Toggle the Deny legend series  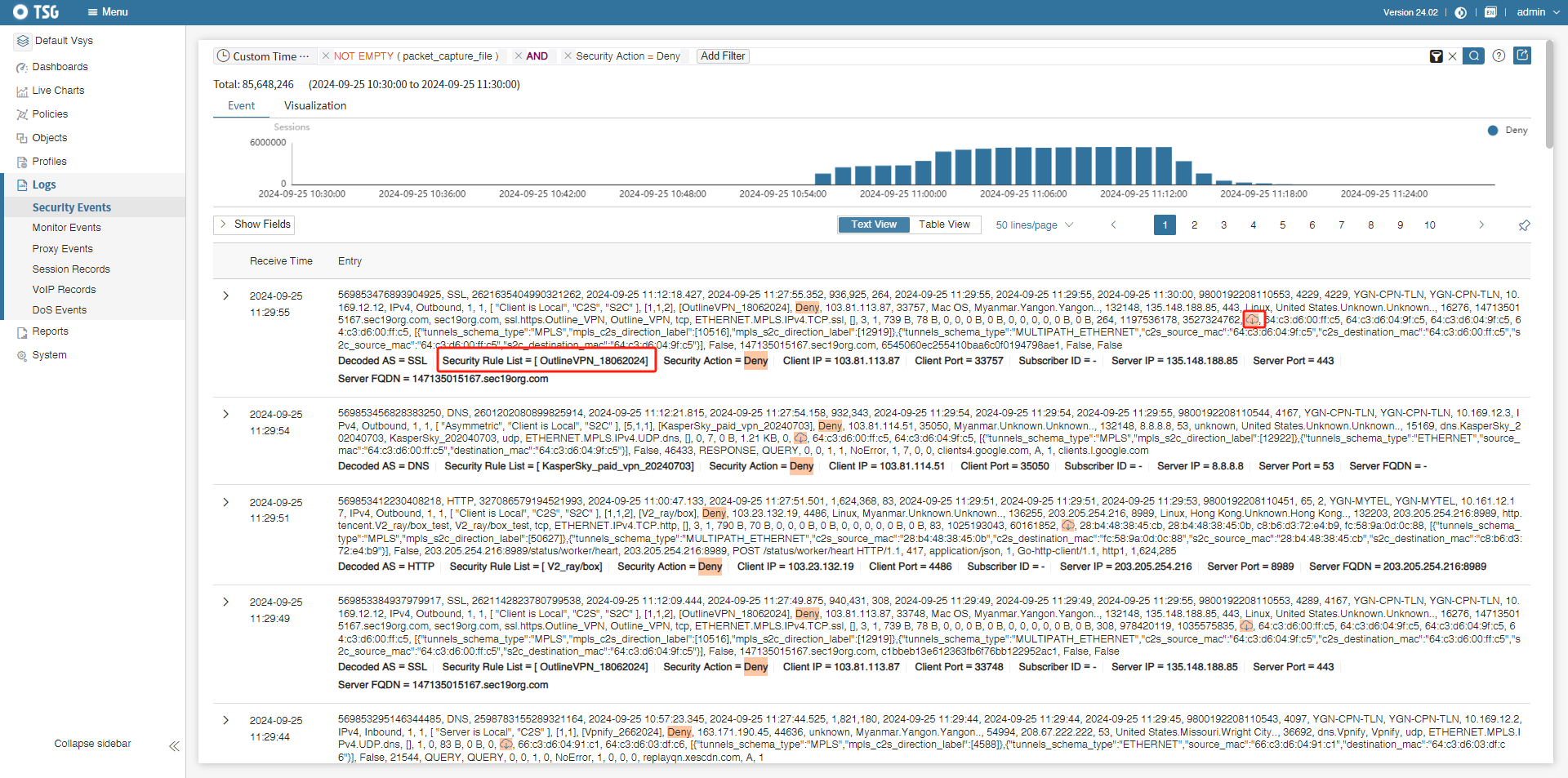1516,131
